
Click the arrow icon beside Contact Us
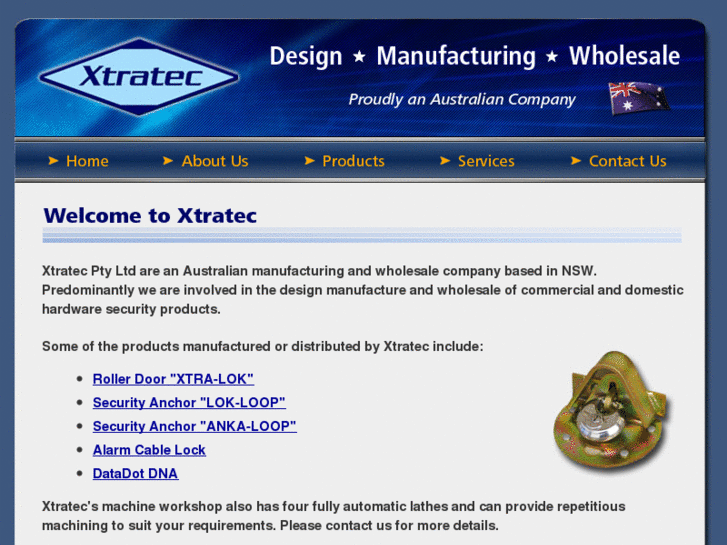(576, 160)
